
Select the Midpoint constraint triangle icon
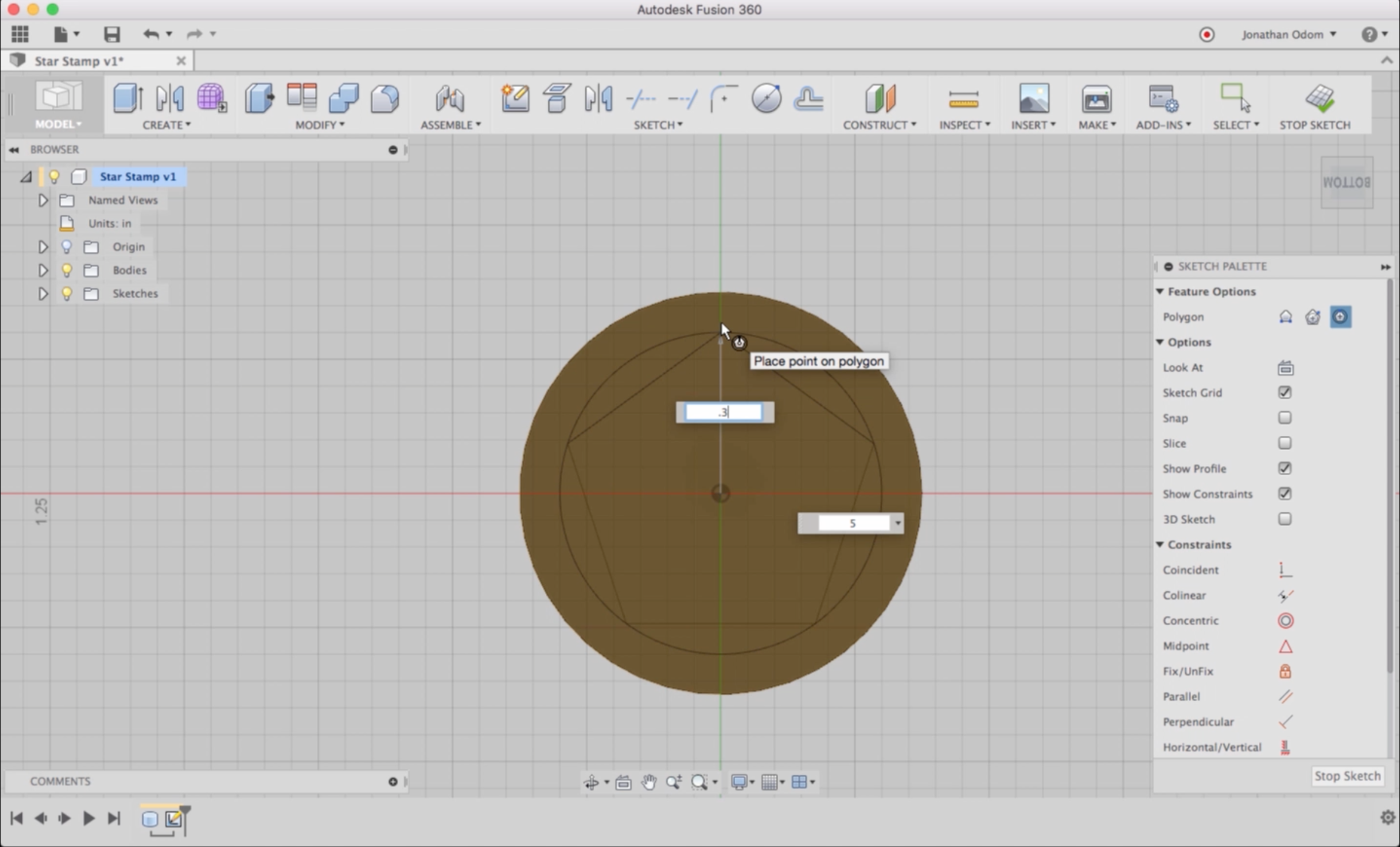click(x=1285, y=646)
